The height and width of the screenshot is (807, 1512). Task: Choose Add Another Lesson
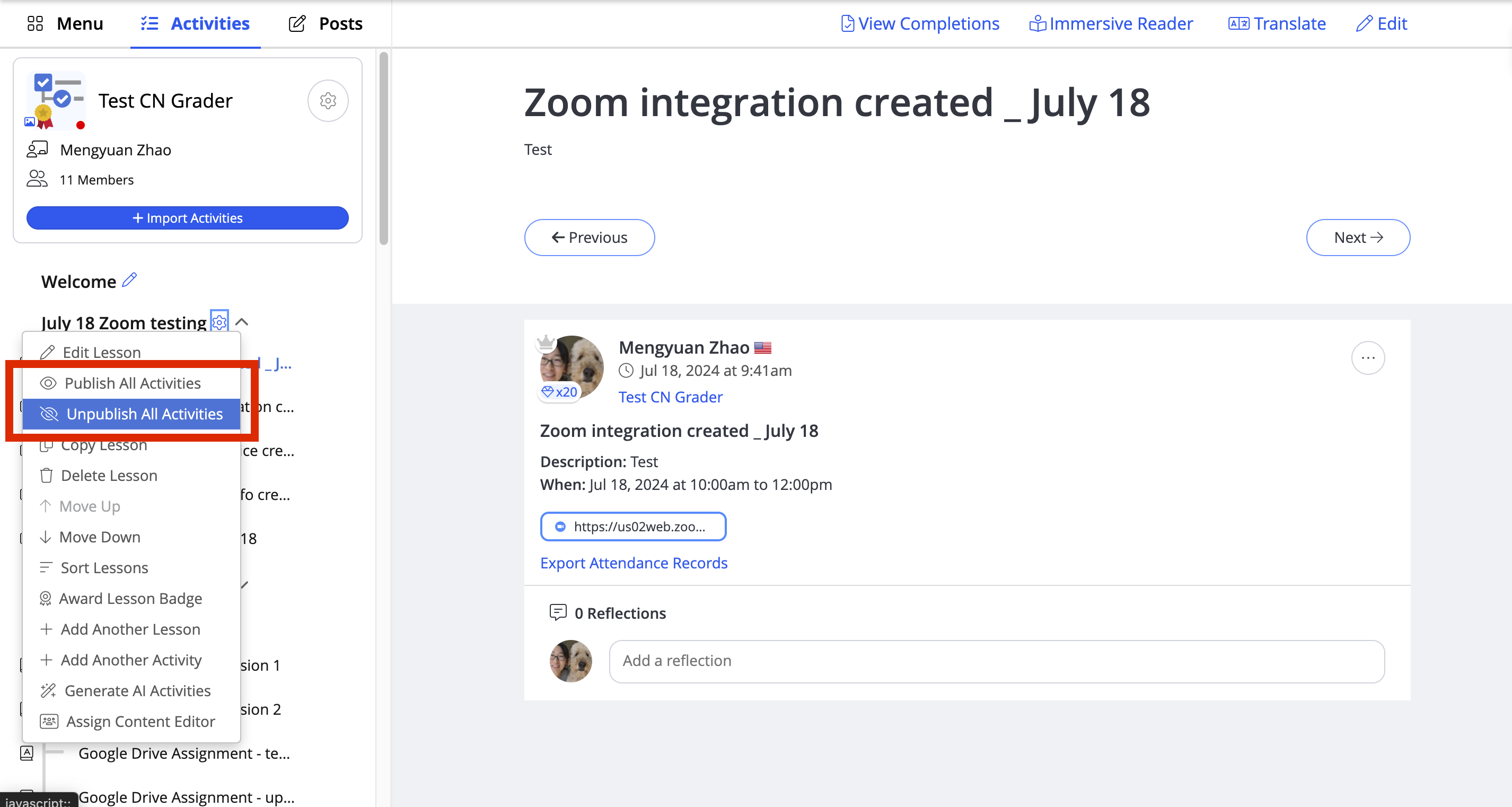pyautogui.click(x=131, y=629)
